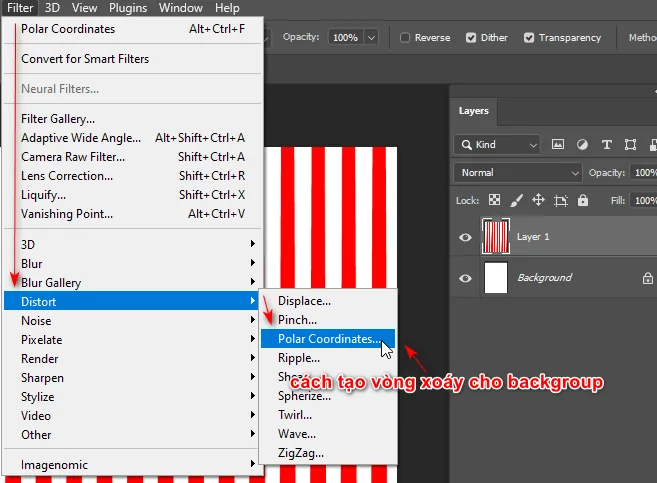
Task: Prevent auto-nesting artboard lock icon
Action: pos(561,201)
